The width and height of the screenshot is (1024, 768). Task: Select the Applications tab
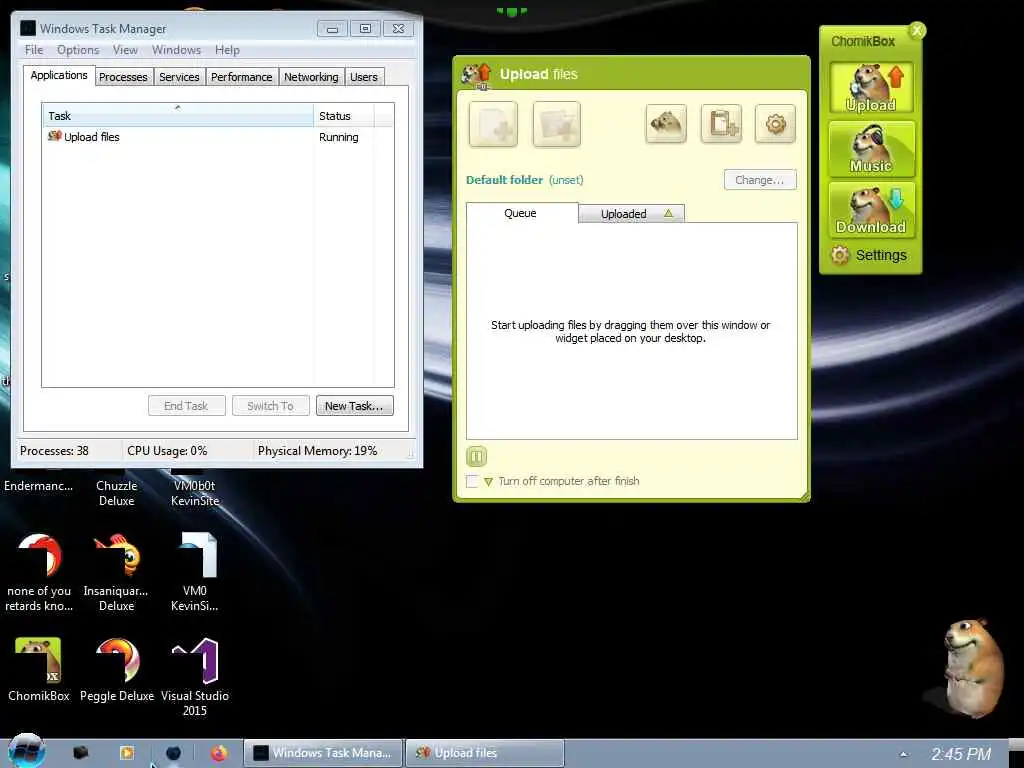pos(59,75)
